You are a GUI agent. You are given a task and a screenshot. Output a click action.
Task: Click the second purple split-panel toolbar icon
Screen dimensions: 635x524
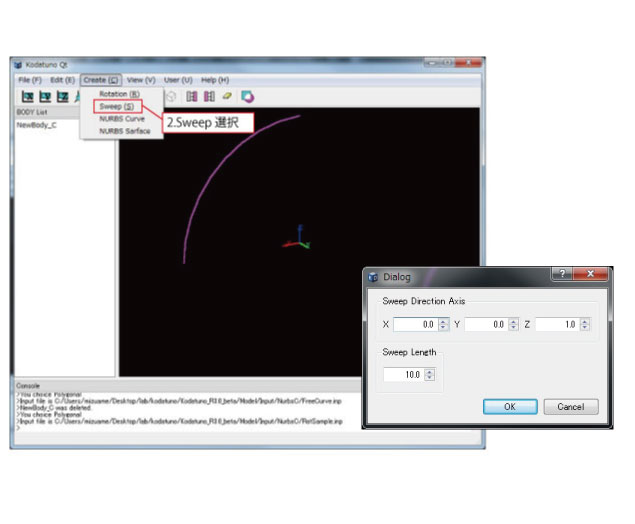coord(209,96)
